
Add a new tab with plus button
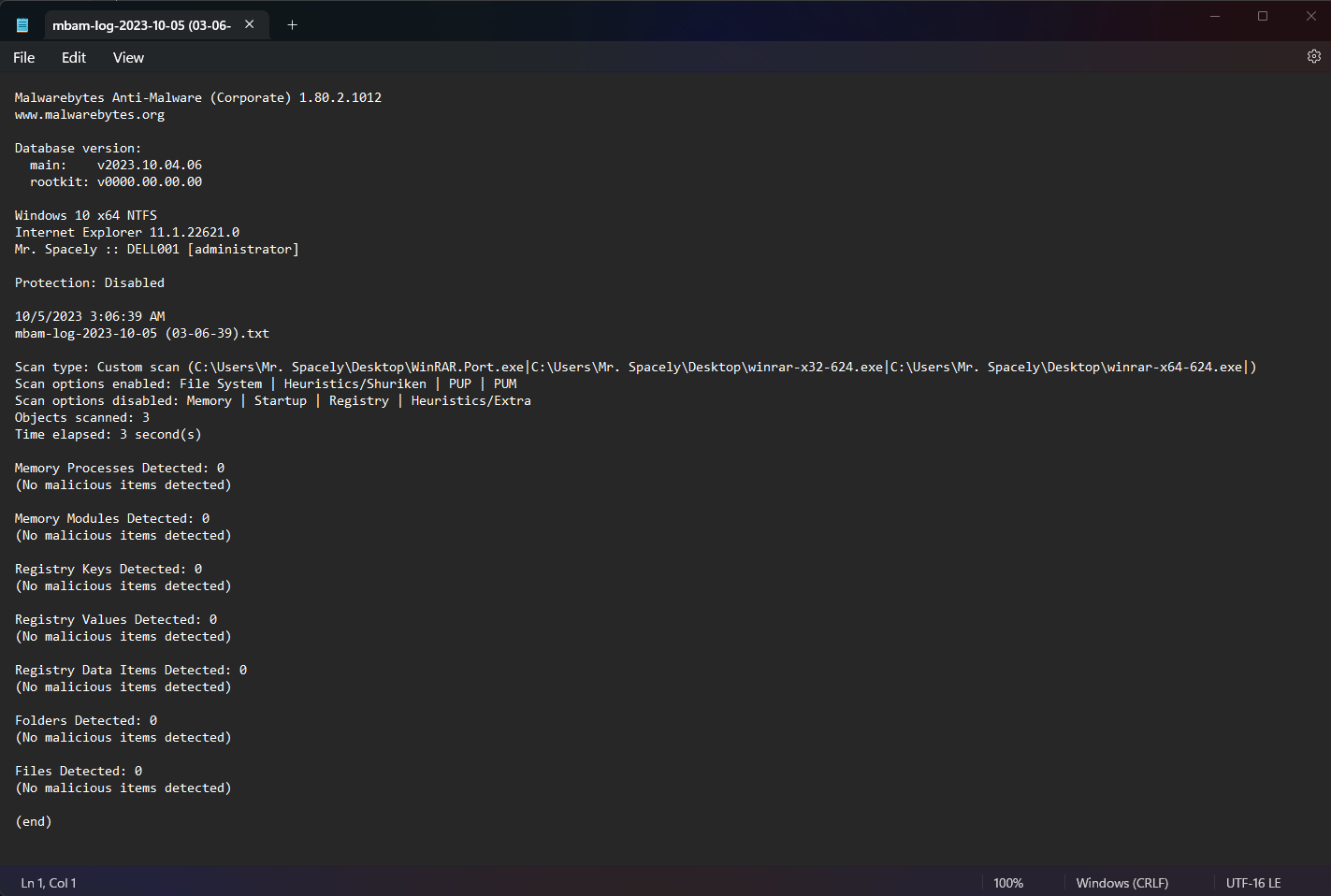pos(292,25)
